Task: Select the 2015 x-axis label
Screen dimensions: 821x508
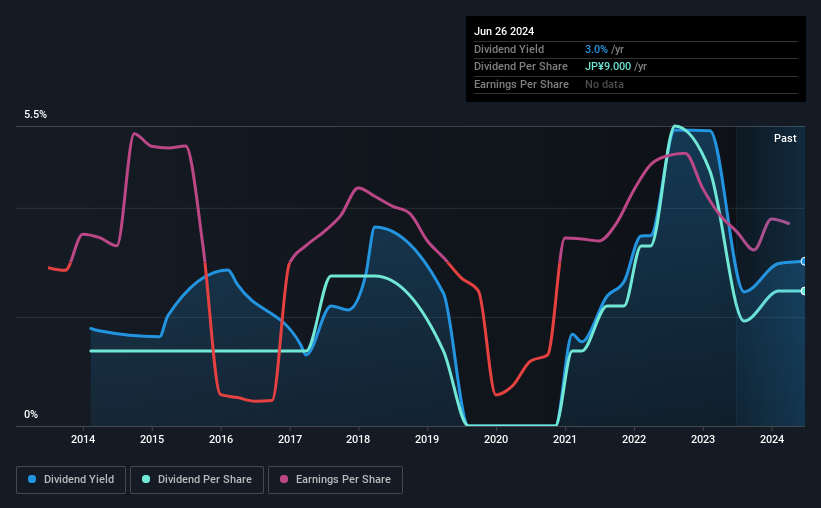Action: pyautogui.click(x=152, y=439)
